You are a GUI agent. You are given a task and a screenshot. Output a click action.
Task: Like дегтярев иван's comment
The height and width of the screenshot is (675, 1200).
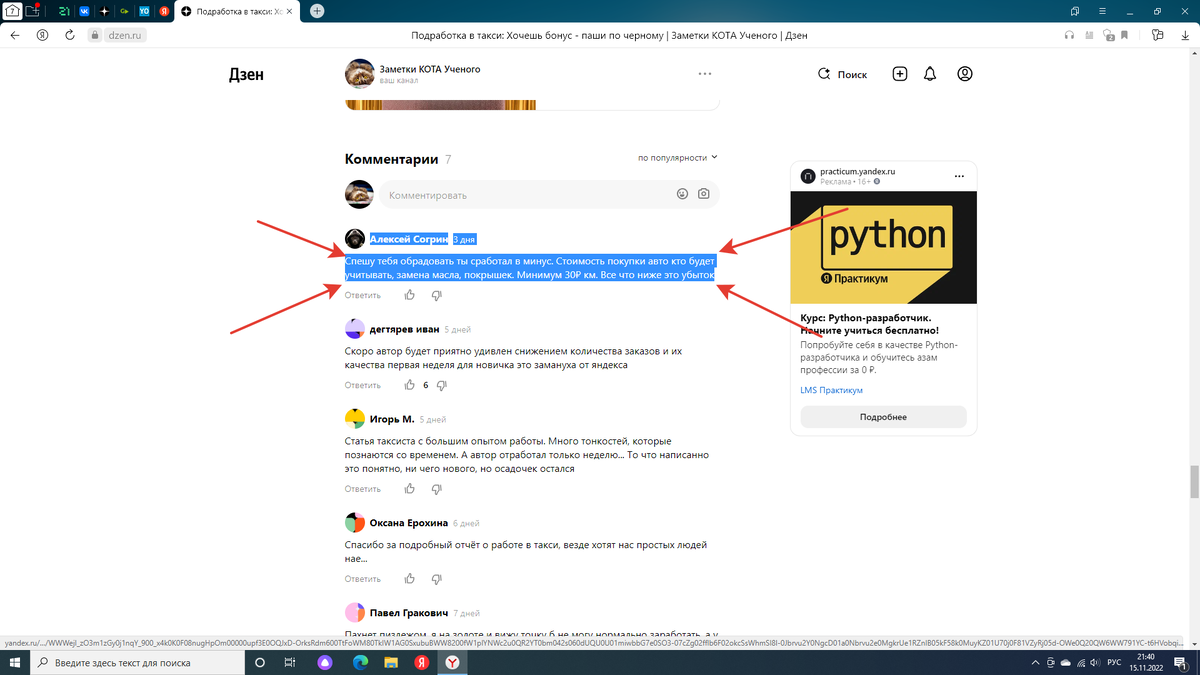pos(410,385)
